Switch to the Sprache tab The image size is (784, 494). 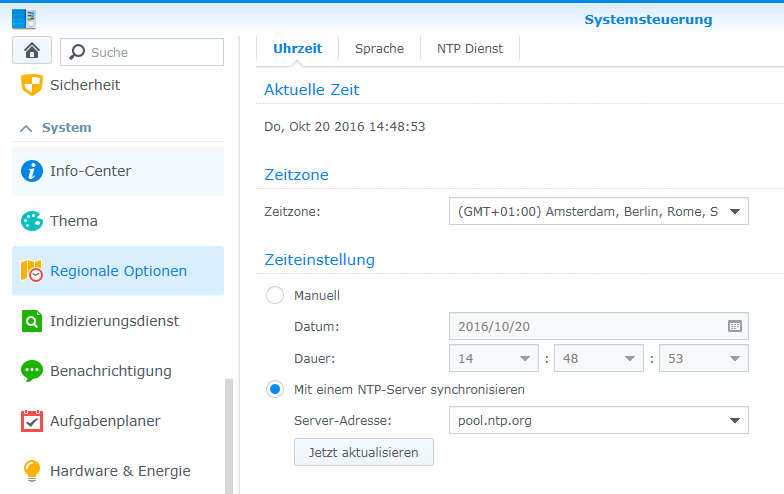(380, 48)
